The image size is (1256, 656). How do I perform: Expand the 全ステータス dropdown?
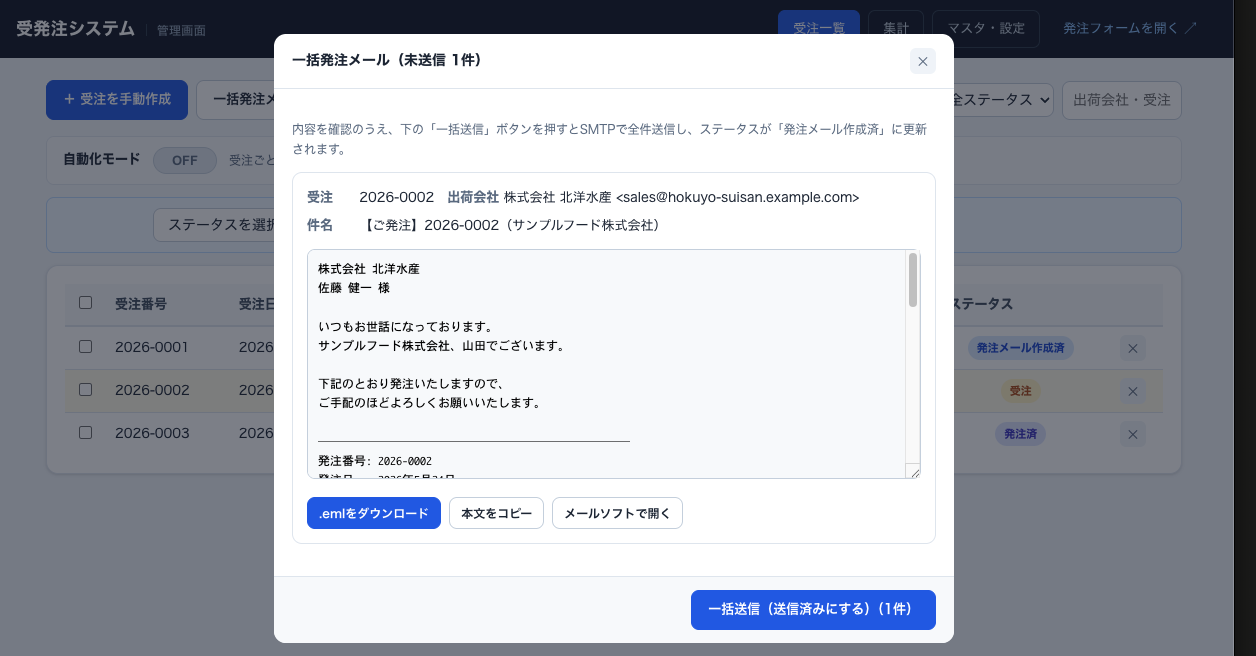coord(1003,100)
